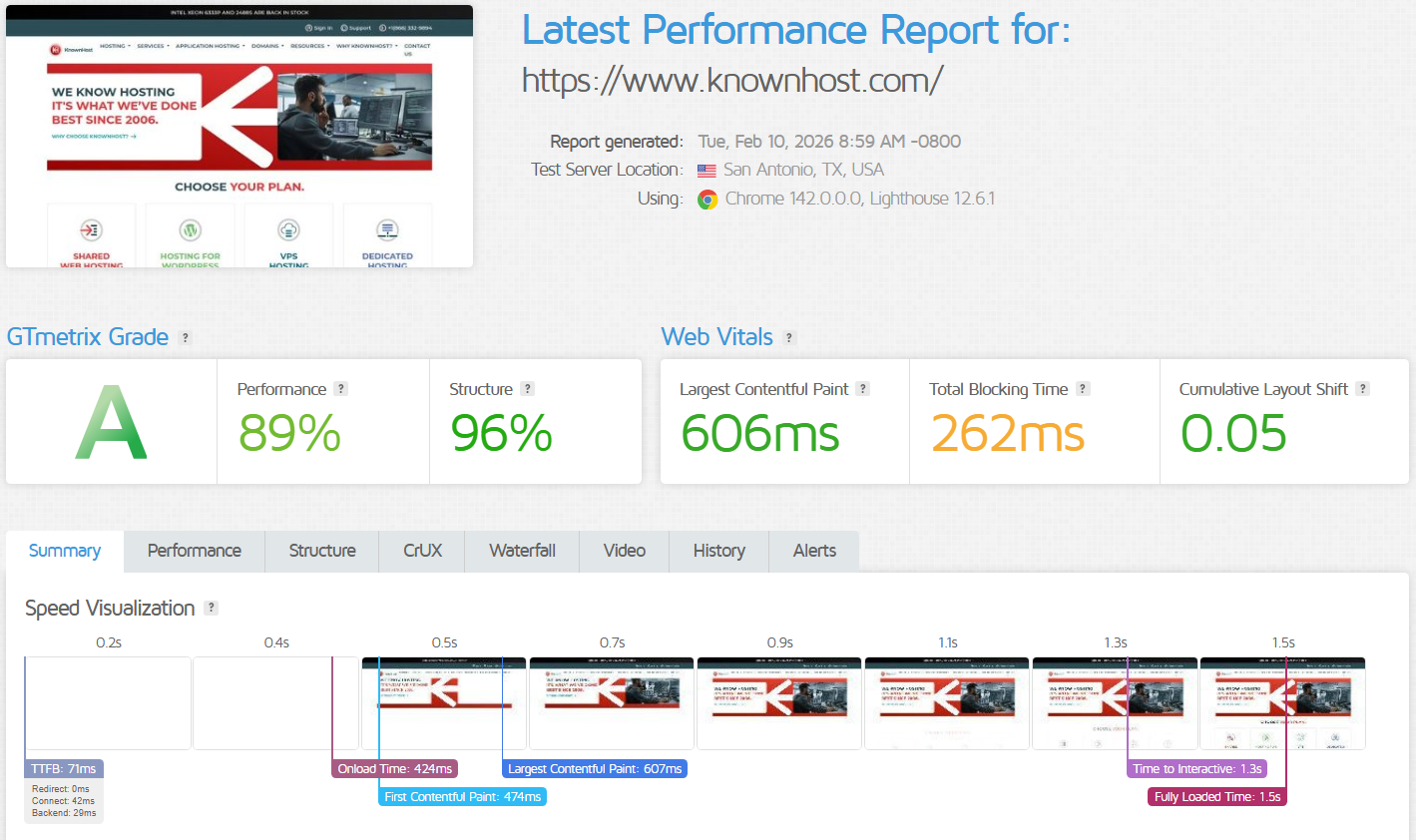Viewport: 1416px width, 840px height.
Task: Click the Connect: 42ms detail text
Action: point(64,801)
